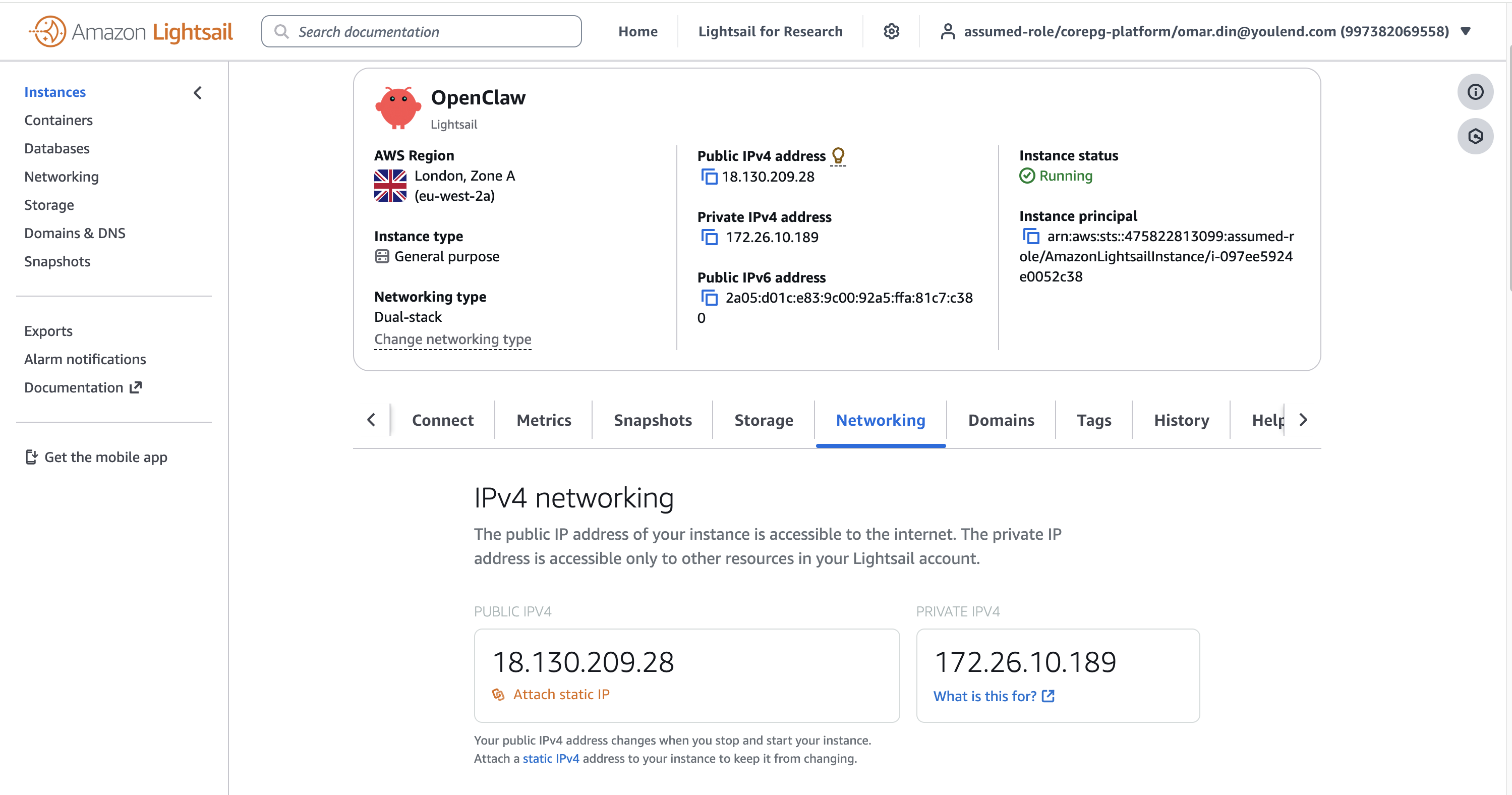Click the search magnifier icon
1512x795 pixels.
pos(282,31)
